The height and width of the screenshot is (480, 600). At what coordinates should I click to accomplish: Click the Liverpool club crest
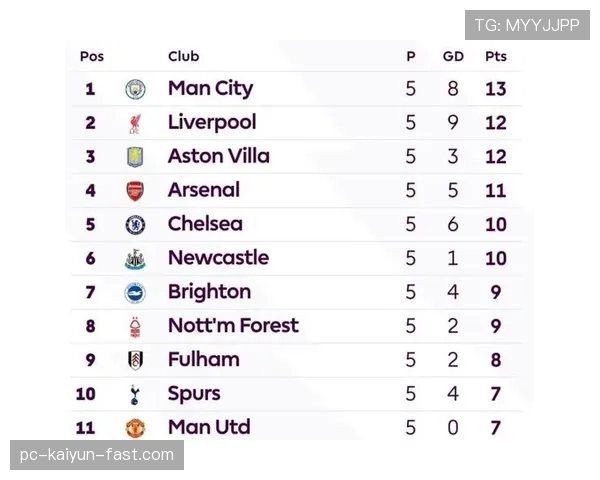click(135, 123)
